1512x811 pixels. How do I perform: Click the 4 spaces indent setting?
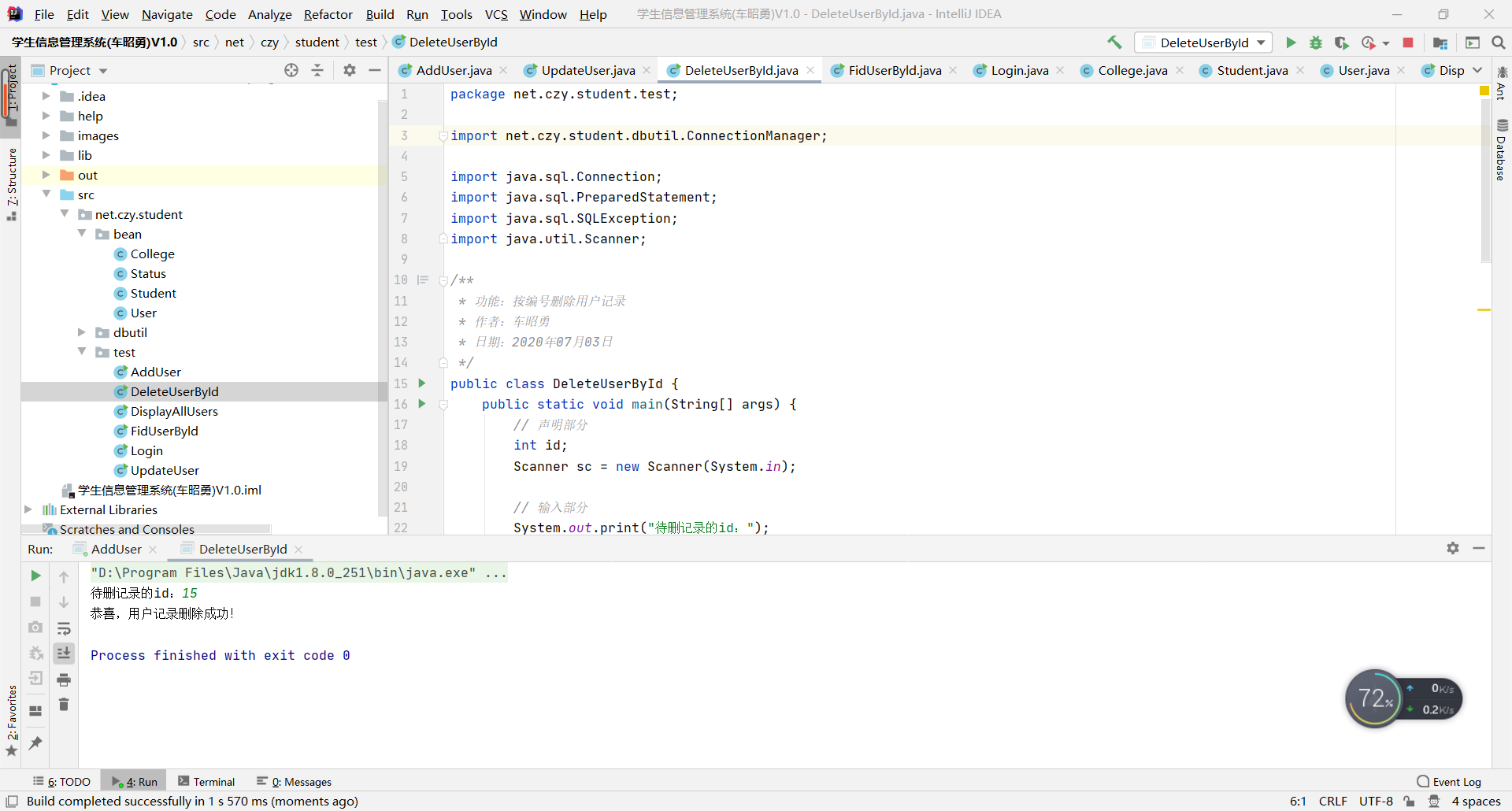(1477, 801)
